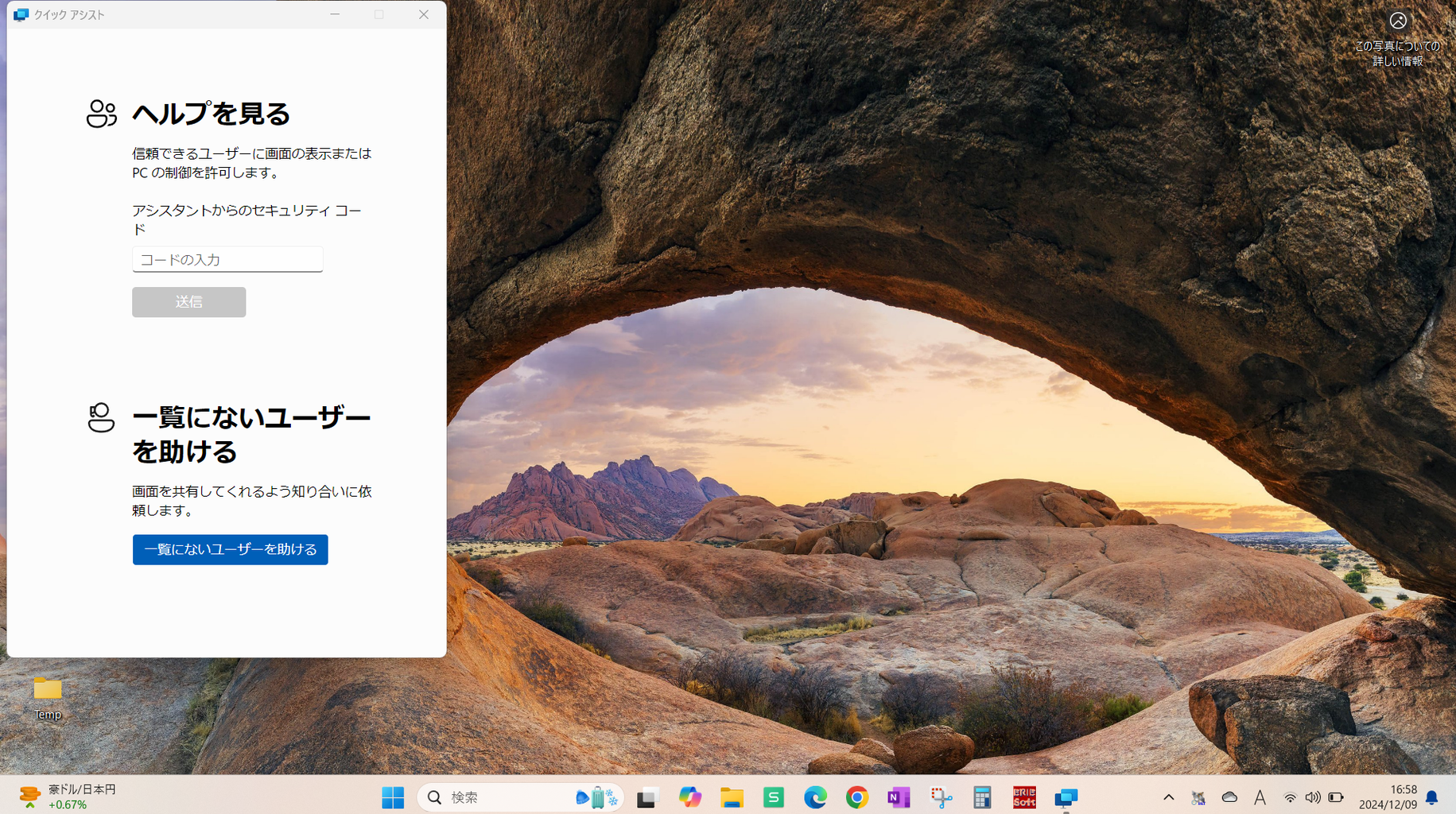
Task: Open File Explorer from the taskbar
Action: pyautogui.click(x=732, y=797)
